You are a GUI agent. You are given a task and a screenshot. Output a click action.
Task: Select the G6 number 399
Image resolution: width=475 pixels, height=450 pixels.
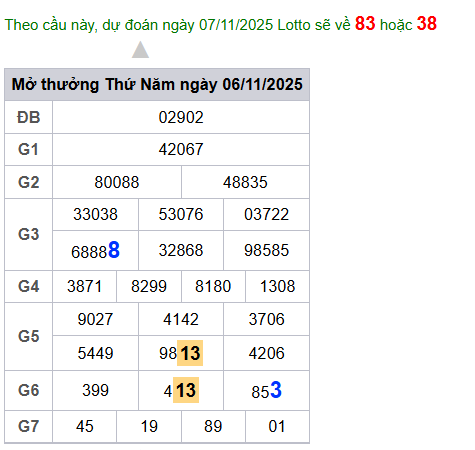click(x=95, y=390)
